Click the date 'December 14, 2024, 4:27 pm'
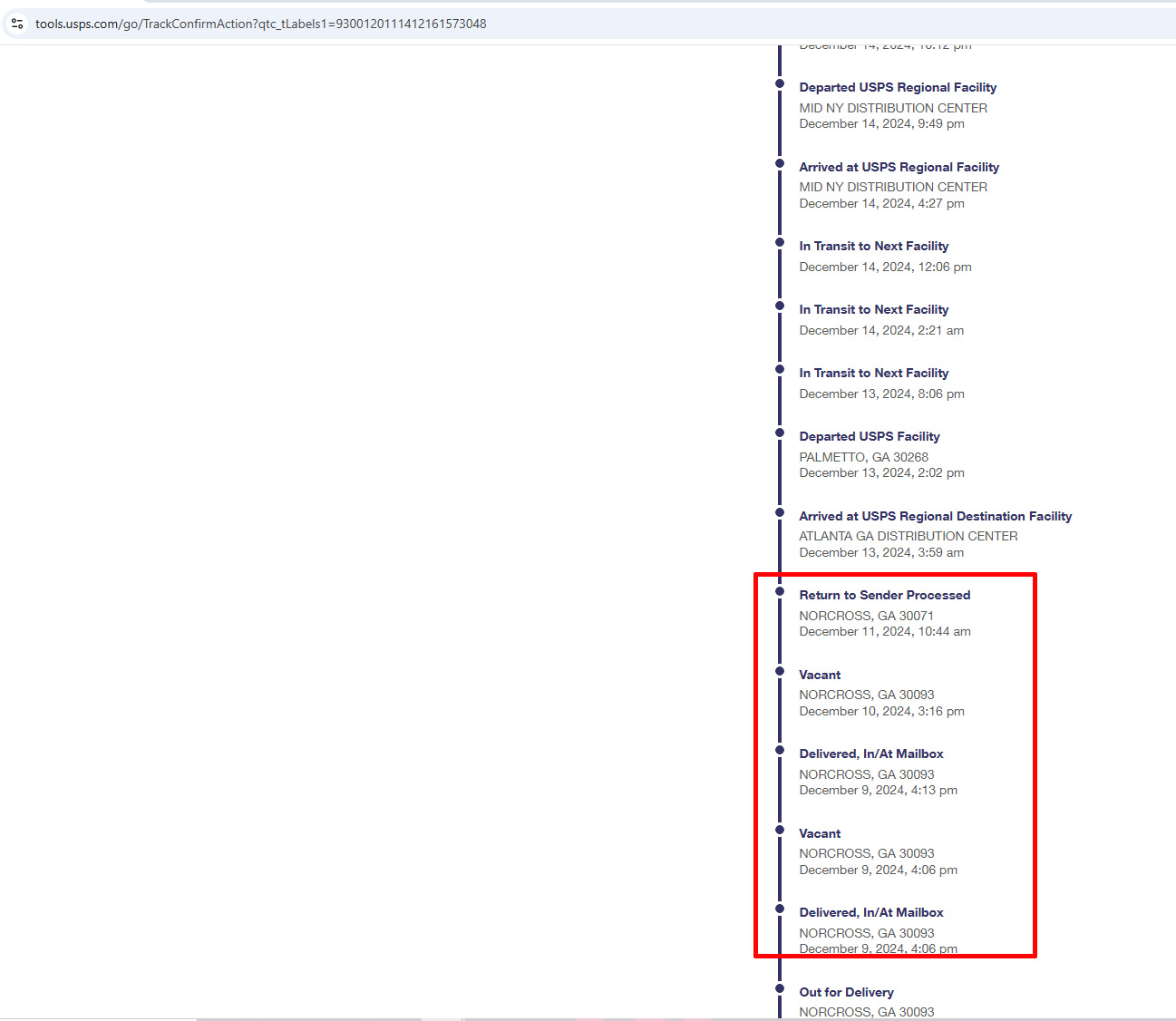Viewport: 1176px width, 1021px height. [x=881, y=203]
